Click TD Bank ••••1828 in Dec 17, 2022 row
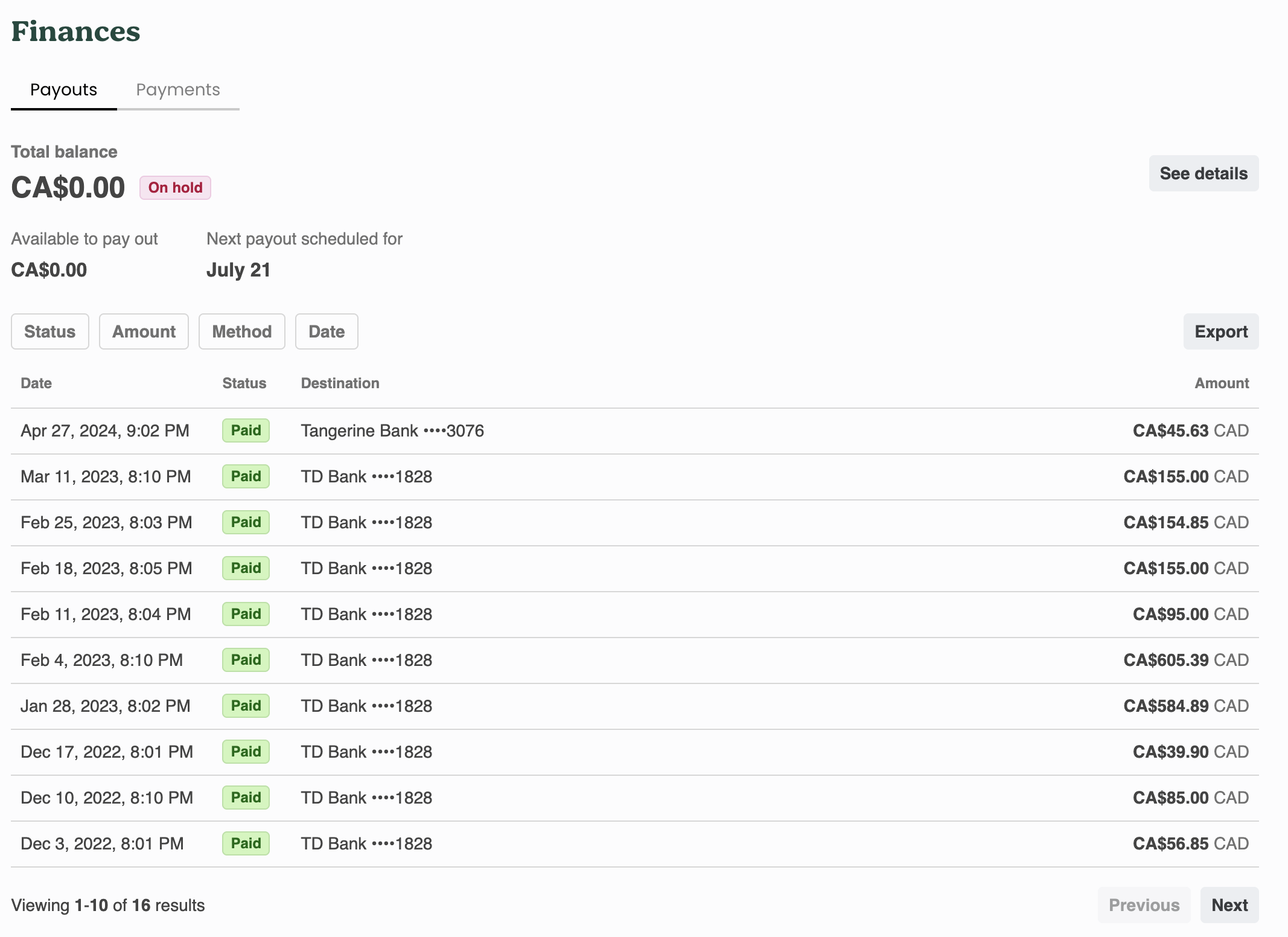The image size is (1288, 937). coord(366,752)
